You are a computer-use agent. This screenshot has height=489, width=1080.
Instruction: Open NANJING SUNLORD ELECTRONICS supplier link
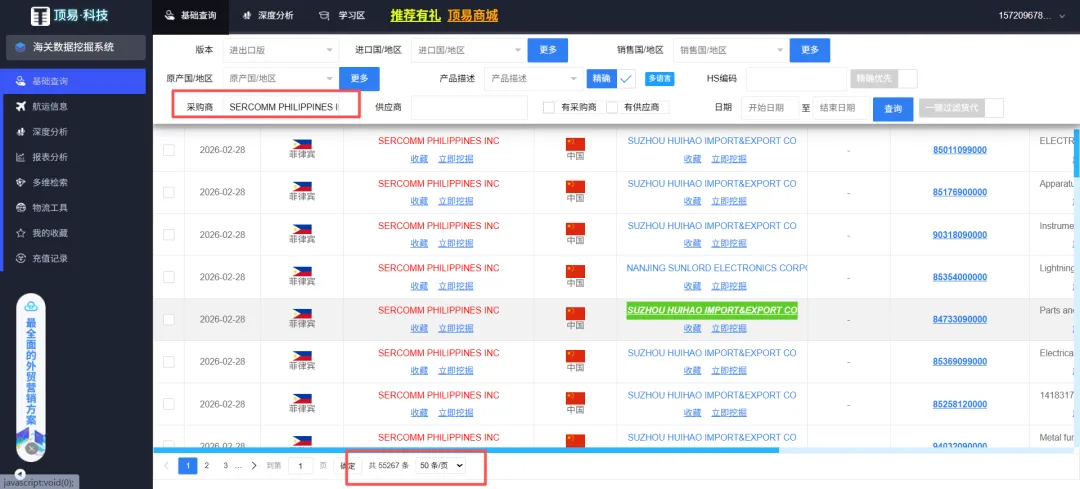coord(716,268)
